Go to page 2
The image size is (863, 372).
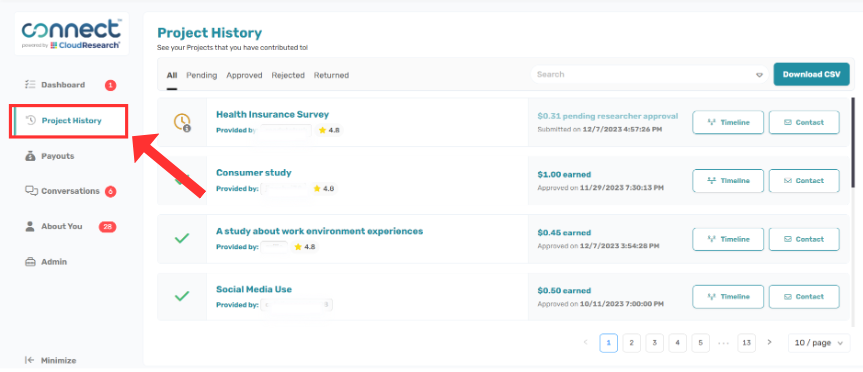pyautogui.click(x=631, y=343)
